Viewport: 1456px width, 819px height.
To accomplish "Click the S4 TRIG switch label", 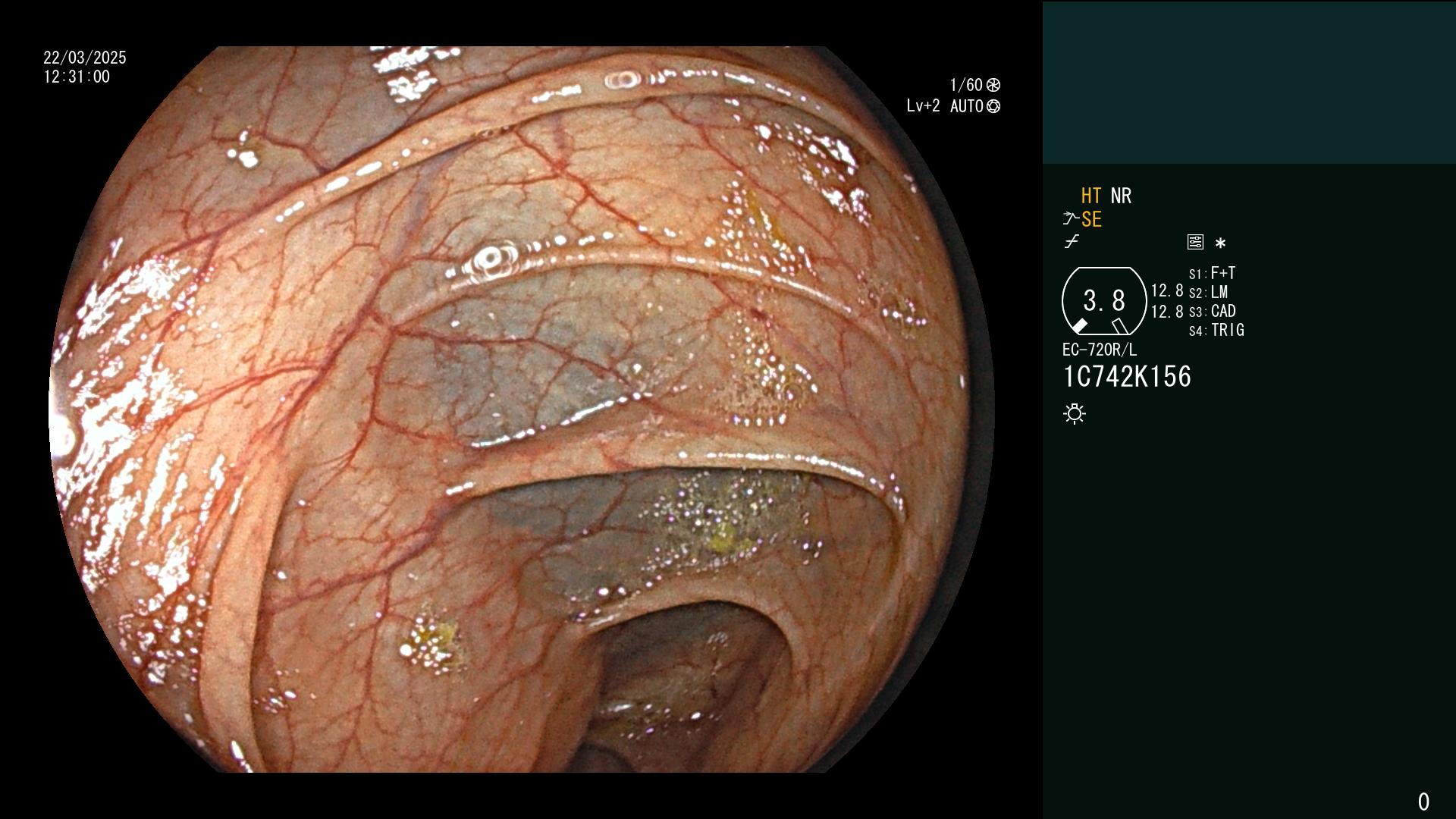I will point(1216,330).
